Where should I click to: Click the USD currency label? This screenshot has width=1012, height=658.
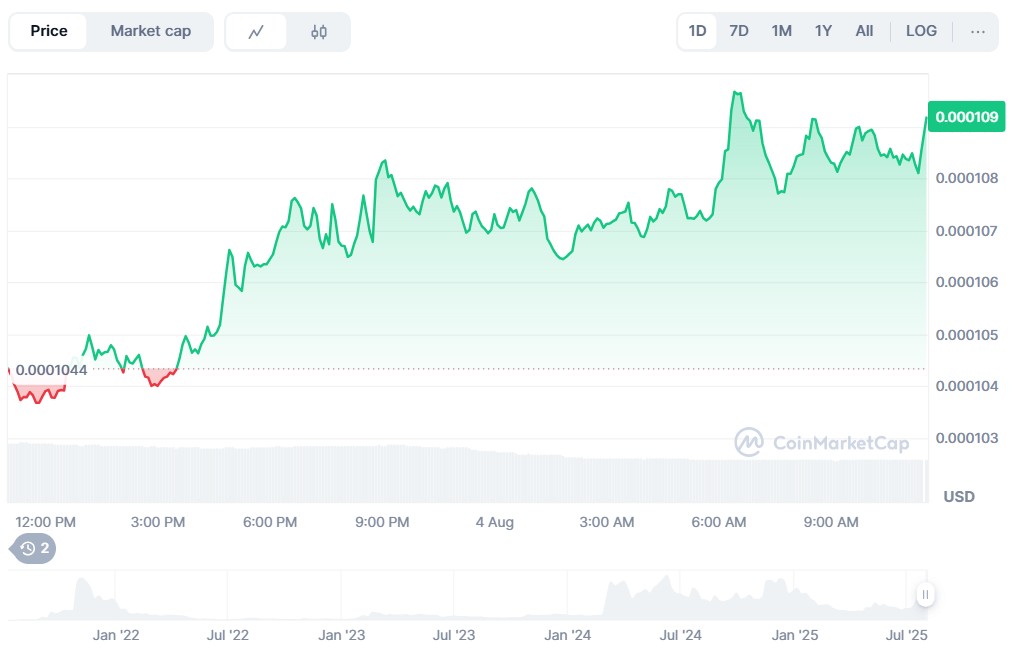pos(959,497)
